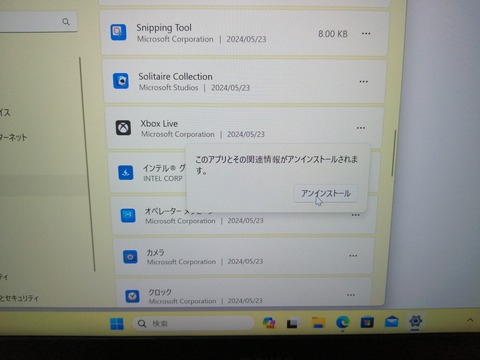The image size is (480, 360).
Task: Open more options for Solitaire Collection
Action: coord(363,82)
